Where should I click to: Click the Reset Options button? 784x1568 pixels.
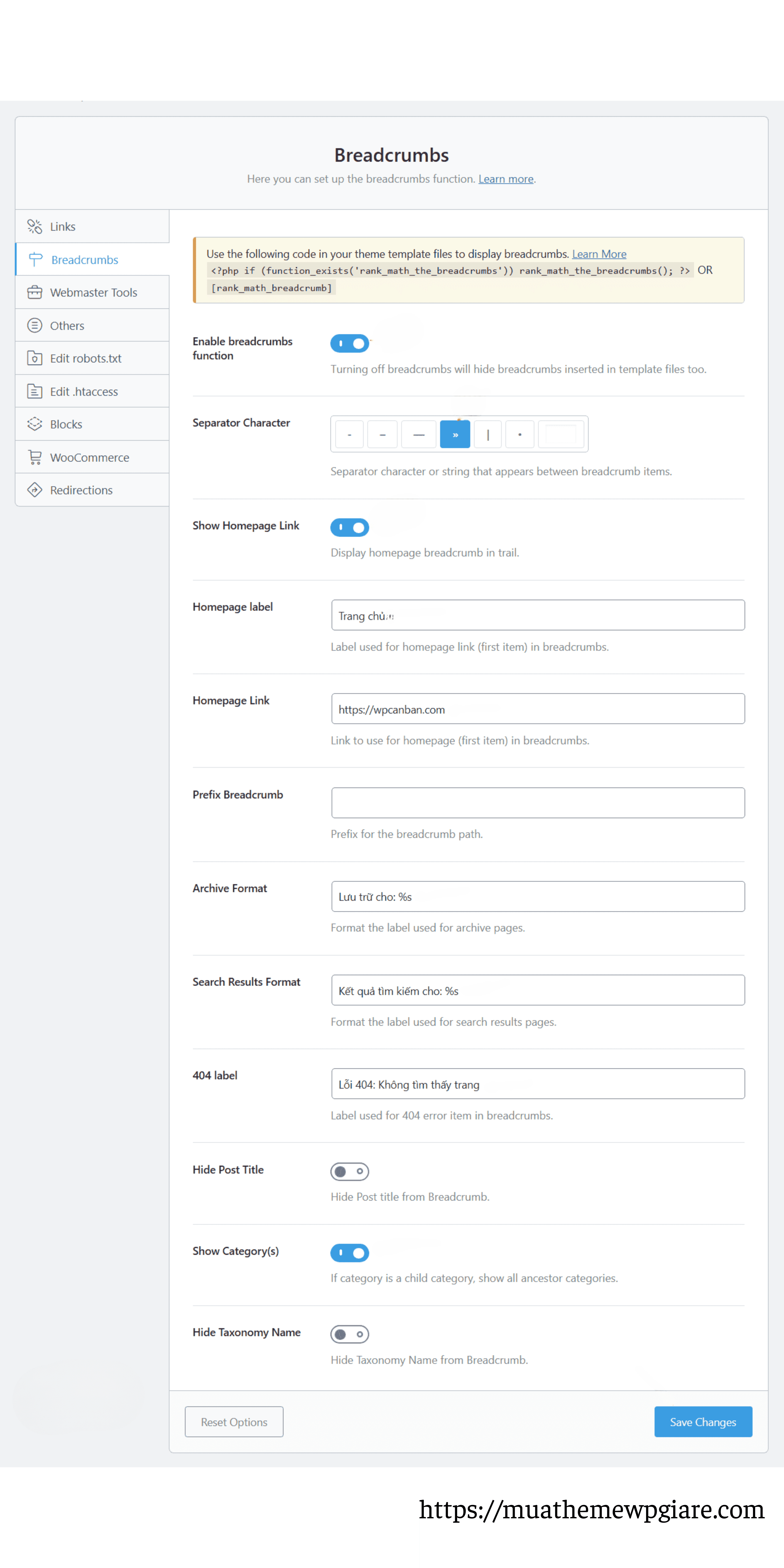tap(234, 1422)
